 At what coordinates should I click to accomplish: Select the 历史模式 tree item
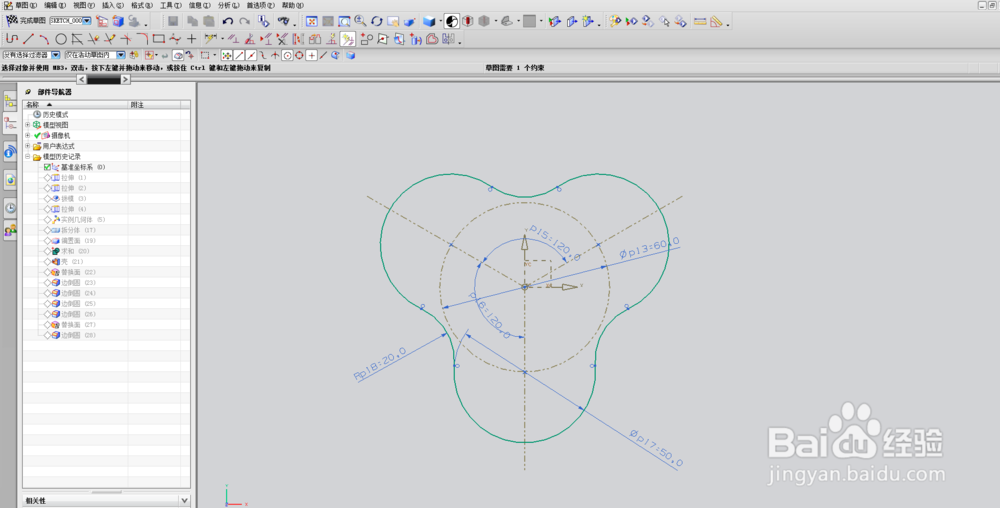55,115
